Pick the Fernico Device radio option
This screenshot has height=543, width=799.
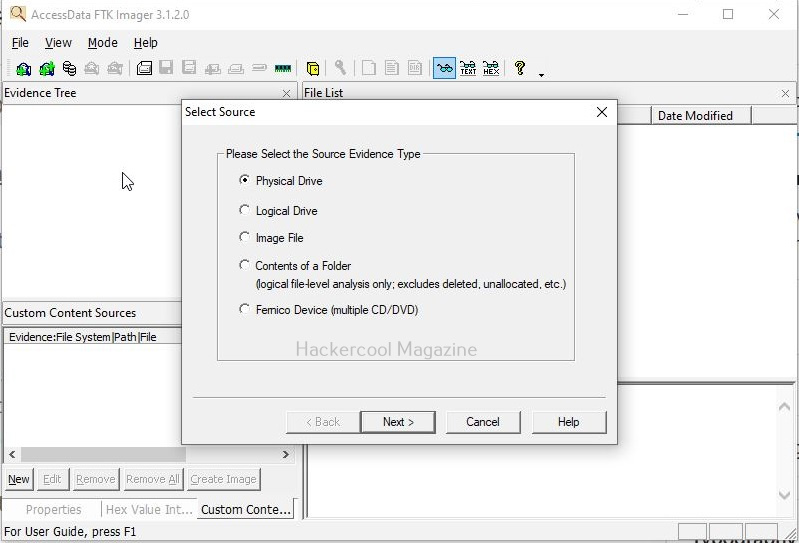(x=245, y=310)
